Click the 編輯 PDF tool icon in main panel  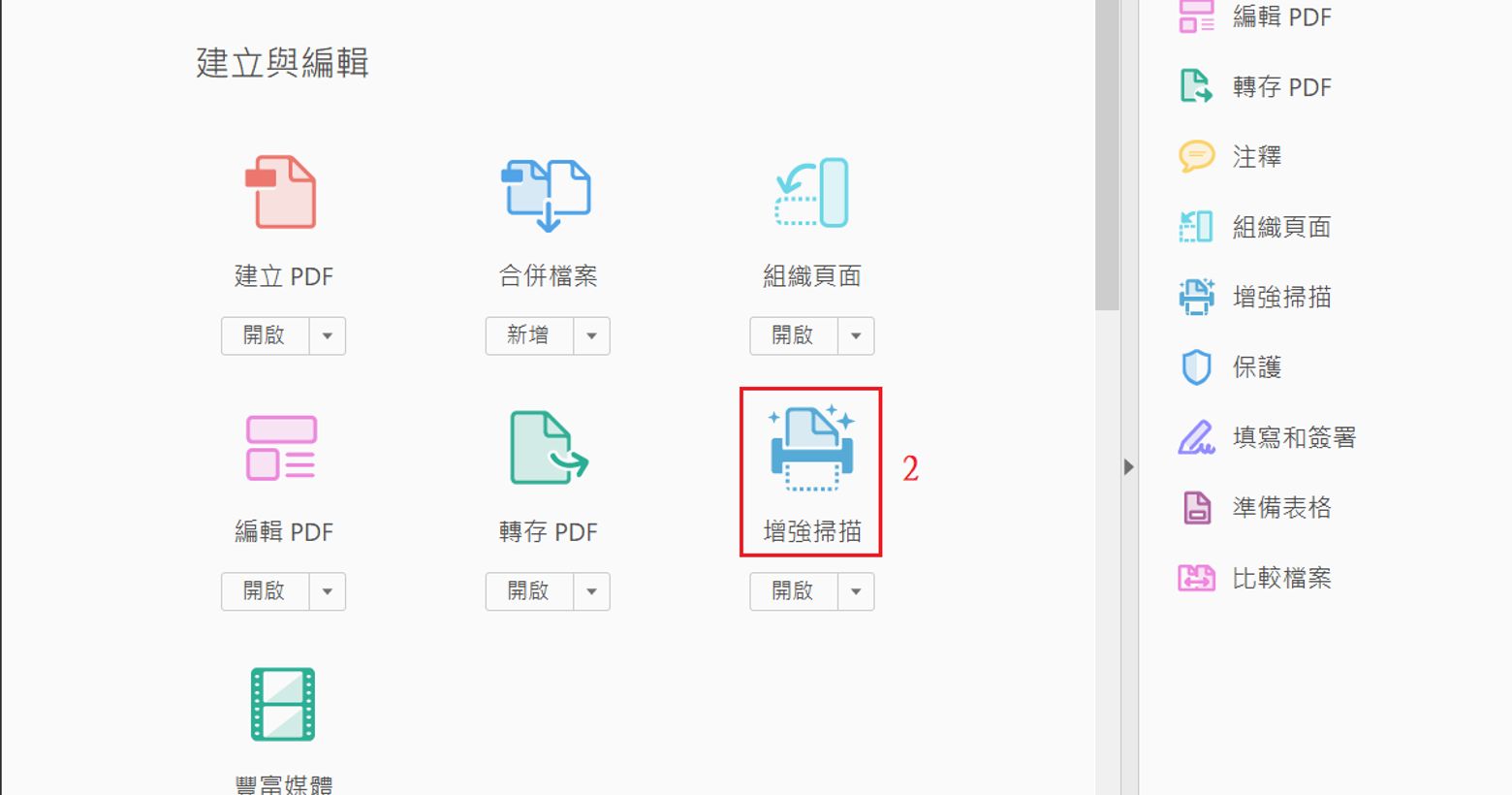(282, 448)
